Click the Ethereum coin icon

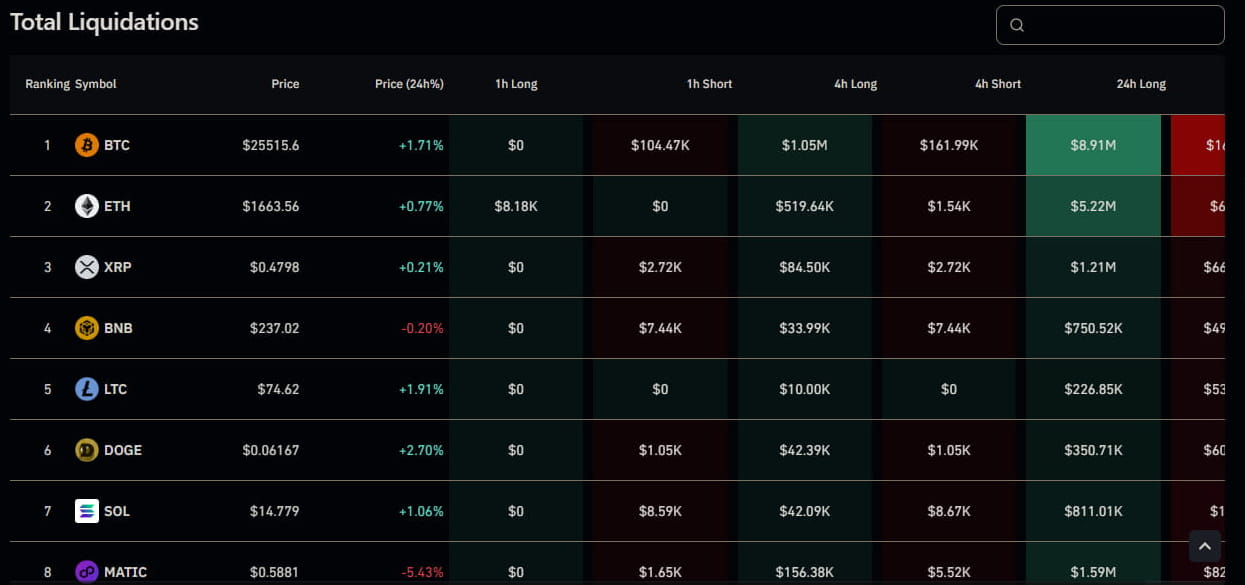pyautogui.click(x=87, y=206)
